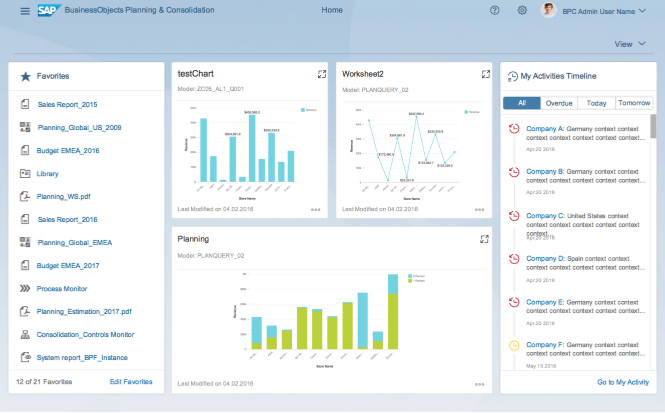This screenshot has height=413, width=665.
Task: Open the help question mark icon
Action: coord(495,10)
